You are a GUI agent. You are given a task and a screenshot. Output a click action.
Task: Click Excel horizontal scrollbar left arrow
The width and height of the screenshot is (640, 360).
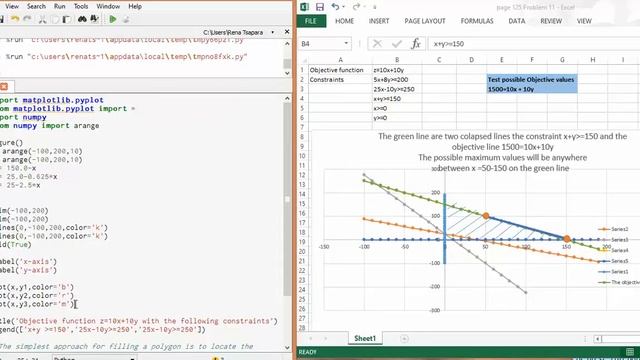pyautogui.click(x=598, y=339)
